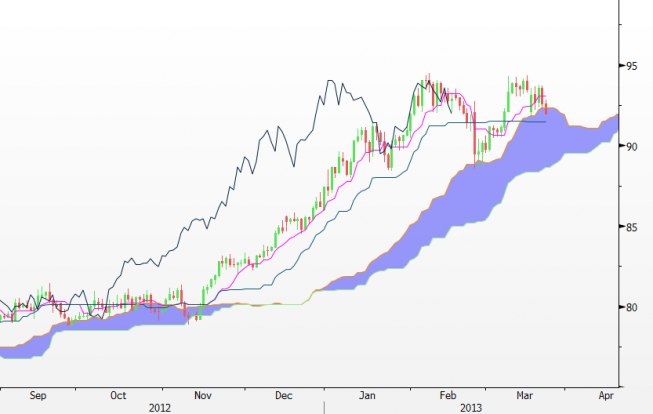Click the Sep month label
The image size is (653, 414).
click(38, 396)
